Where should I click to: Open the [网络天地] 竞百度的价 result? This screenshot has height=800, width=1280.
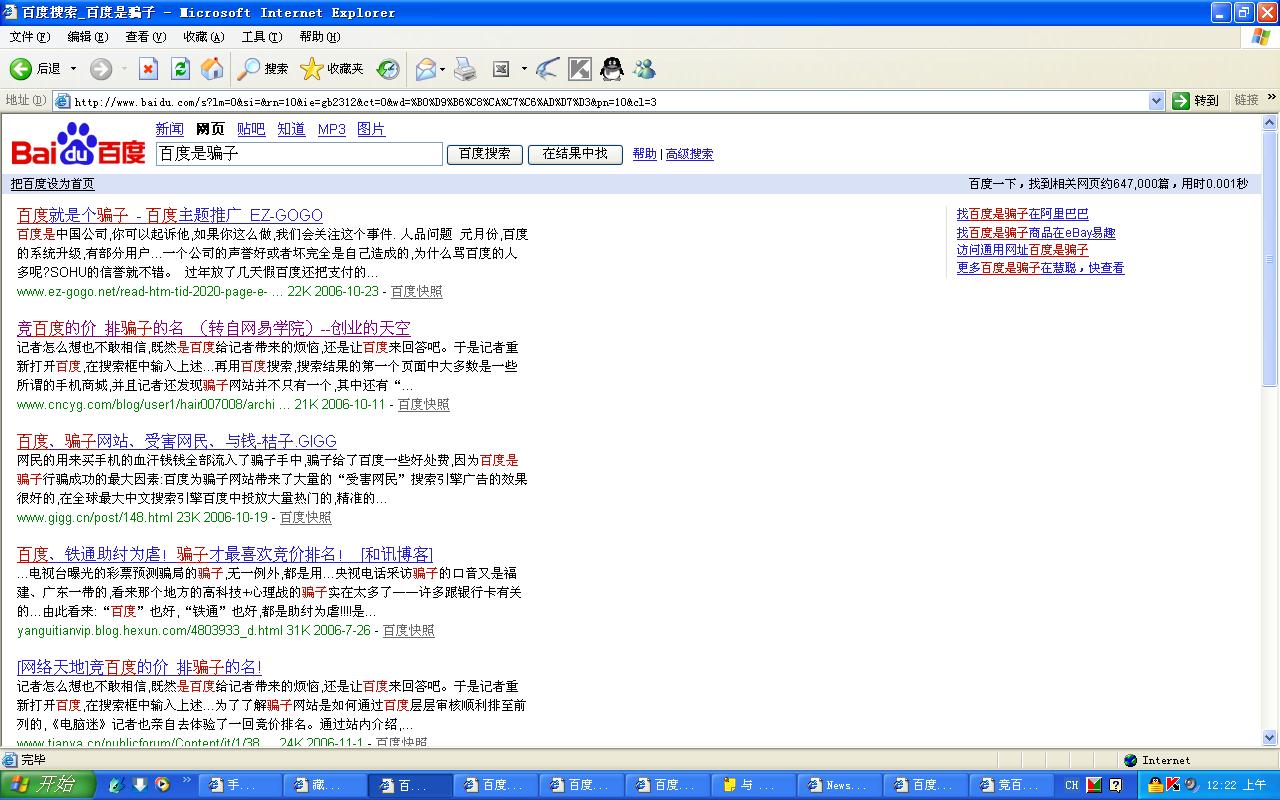[x=139, y=667]
